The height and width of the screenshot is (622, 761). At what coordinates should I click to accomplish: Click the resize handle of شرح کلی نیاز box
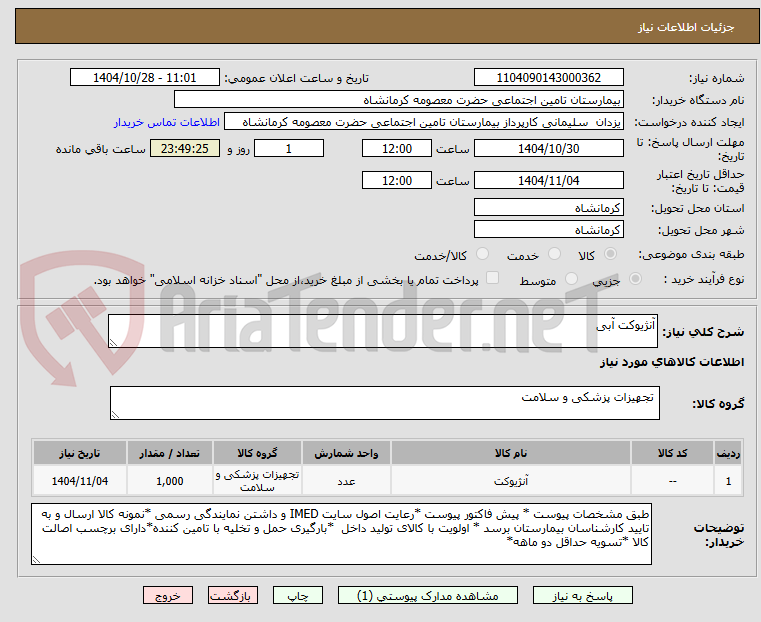[113, 343]
